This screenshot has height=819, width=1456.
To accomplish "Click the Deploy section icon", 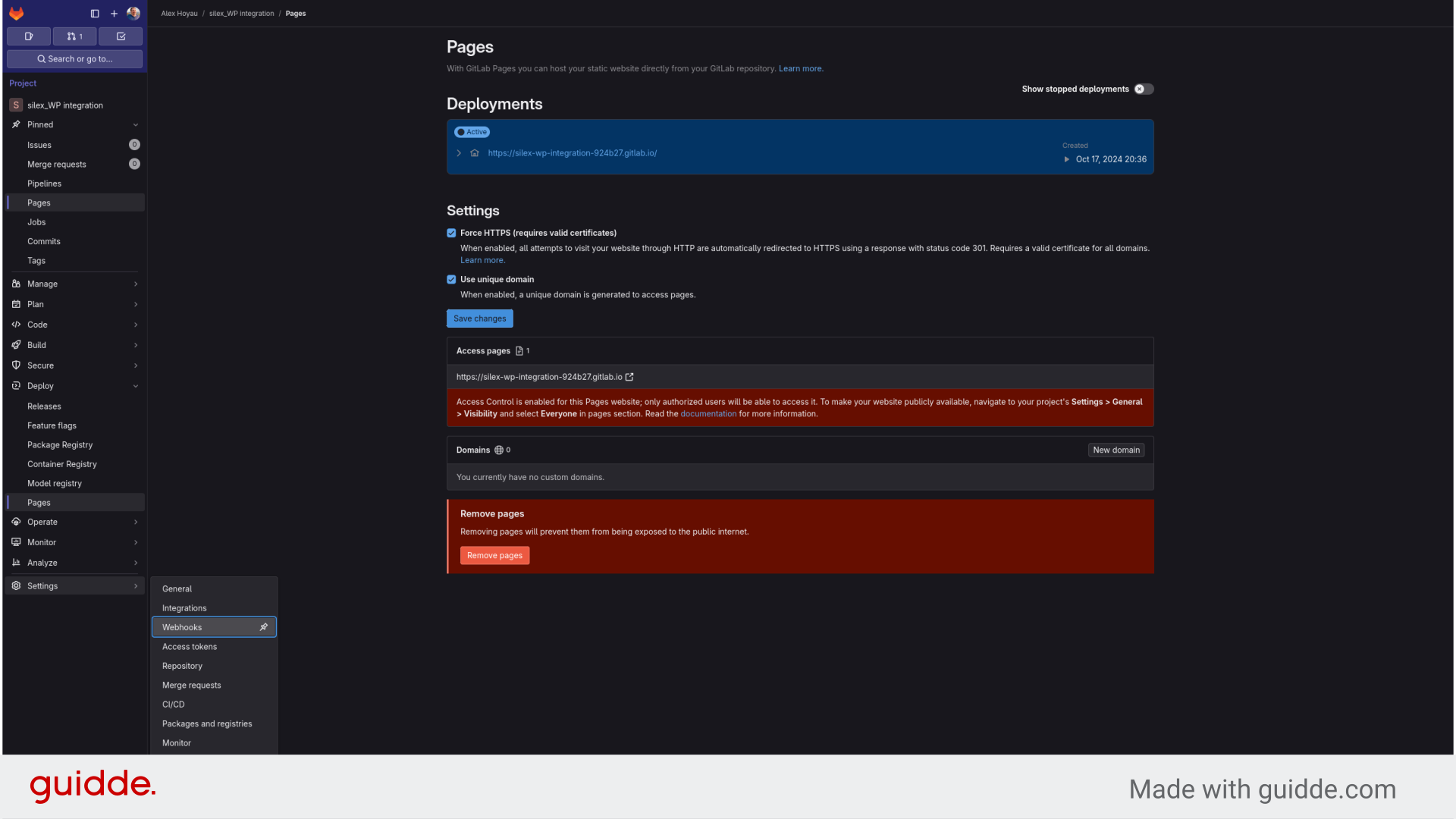I will tap(16, 386).
